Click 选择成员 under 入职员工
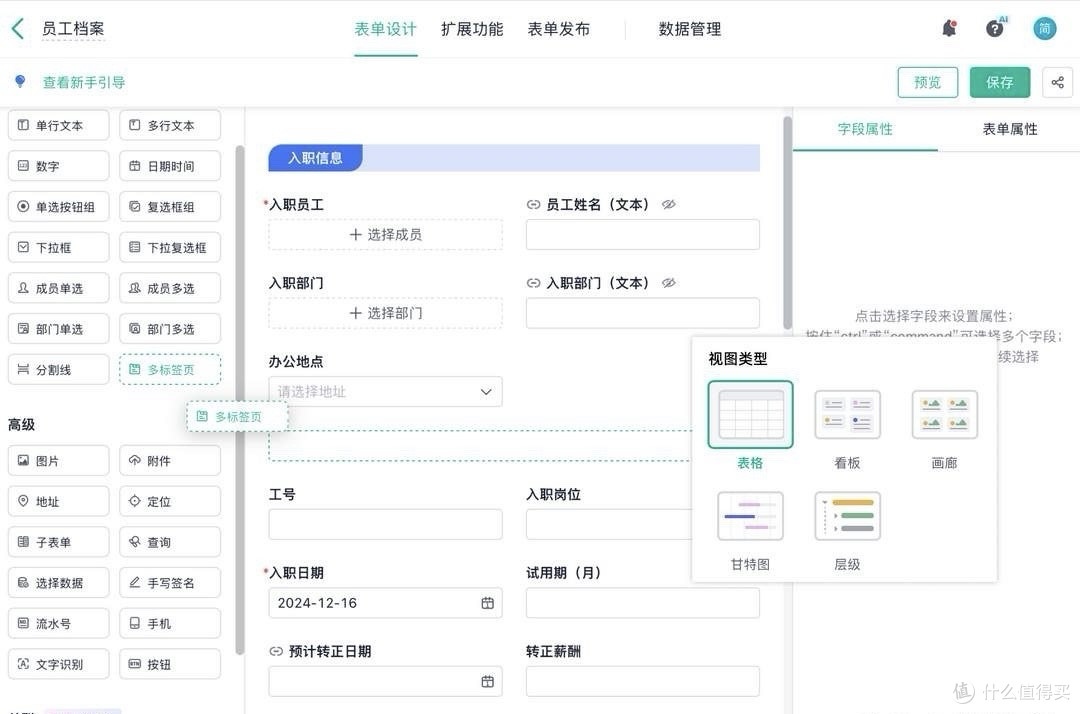The height and width of the screenshot is (714, 1080). 385,235
